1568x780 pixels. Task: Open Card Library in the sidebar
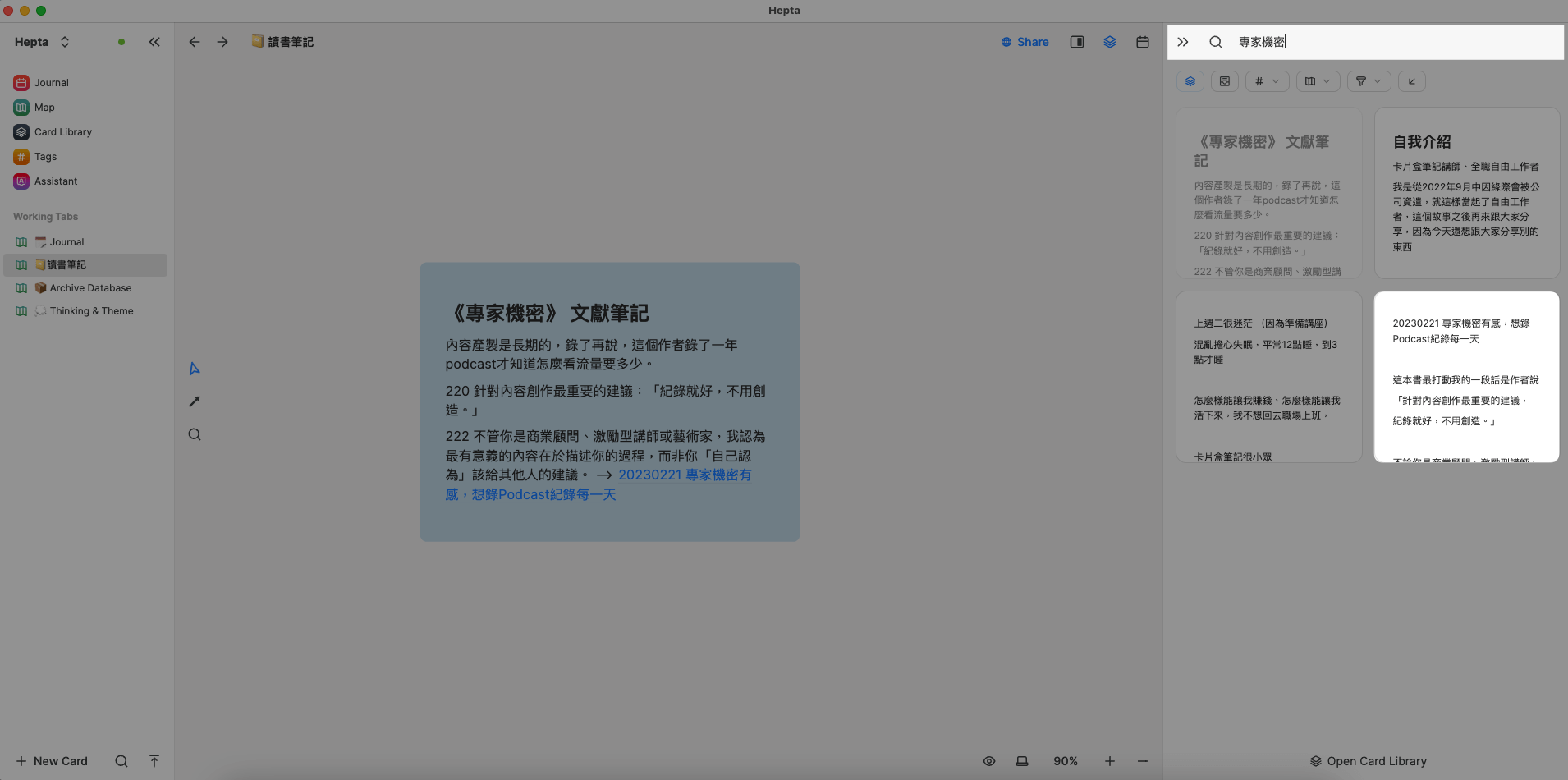(x=62, y=132)
